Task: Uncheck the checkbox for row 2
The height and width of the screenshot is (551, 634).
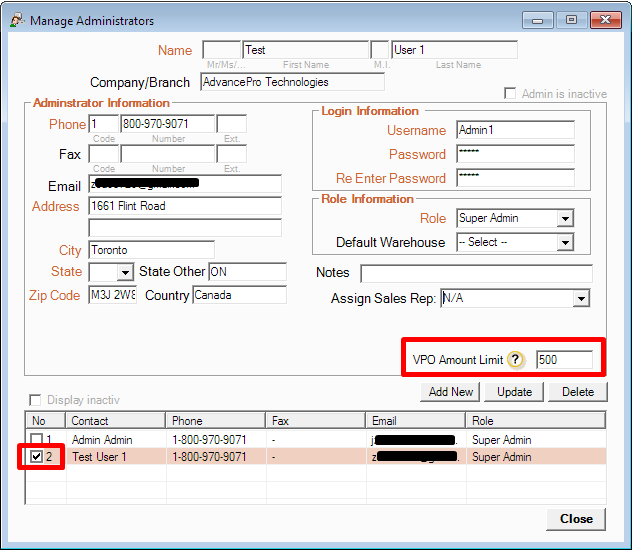Action: point(36,457)
